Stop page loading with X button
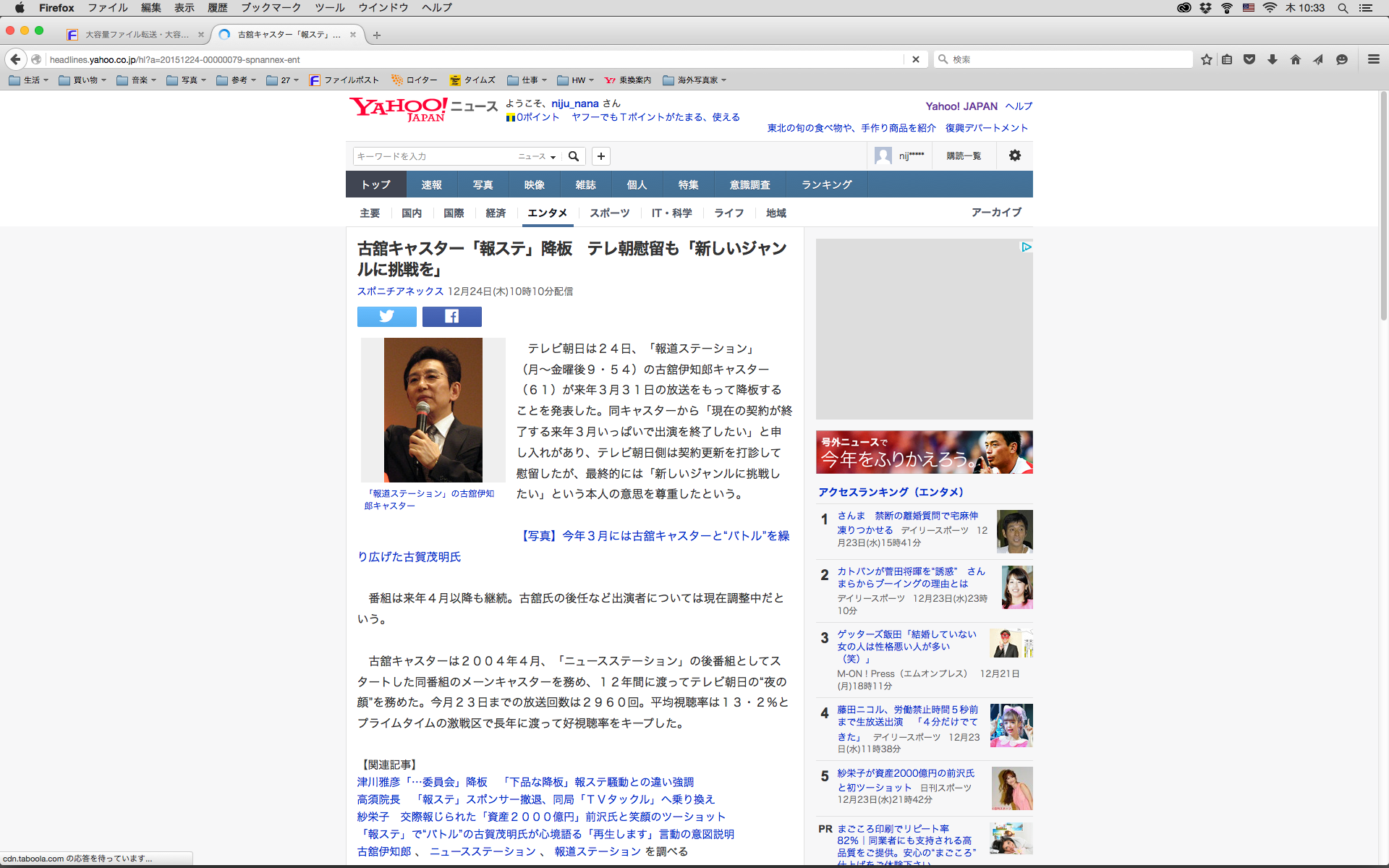This screenshot has width=1389, height=868. (915, 59)
